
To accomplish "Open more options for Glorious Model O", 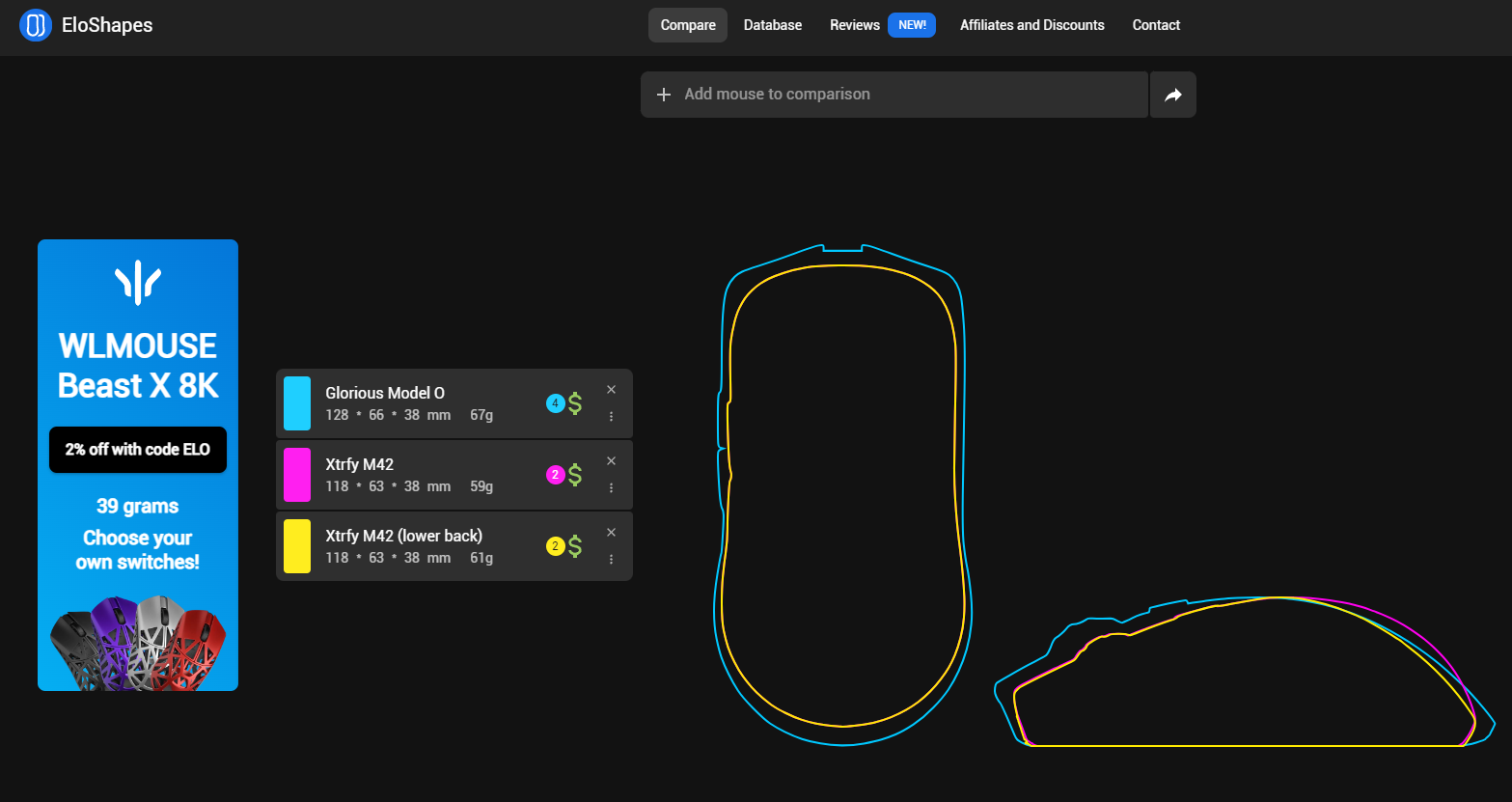I will [x=611, y=417].
